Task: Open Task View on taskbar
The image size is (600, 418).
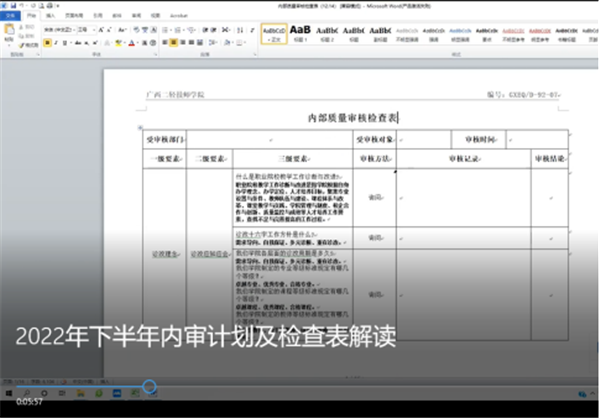Action: [62, 393]
